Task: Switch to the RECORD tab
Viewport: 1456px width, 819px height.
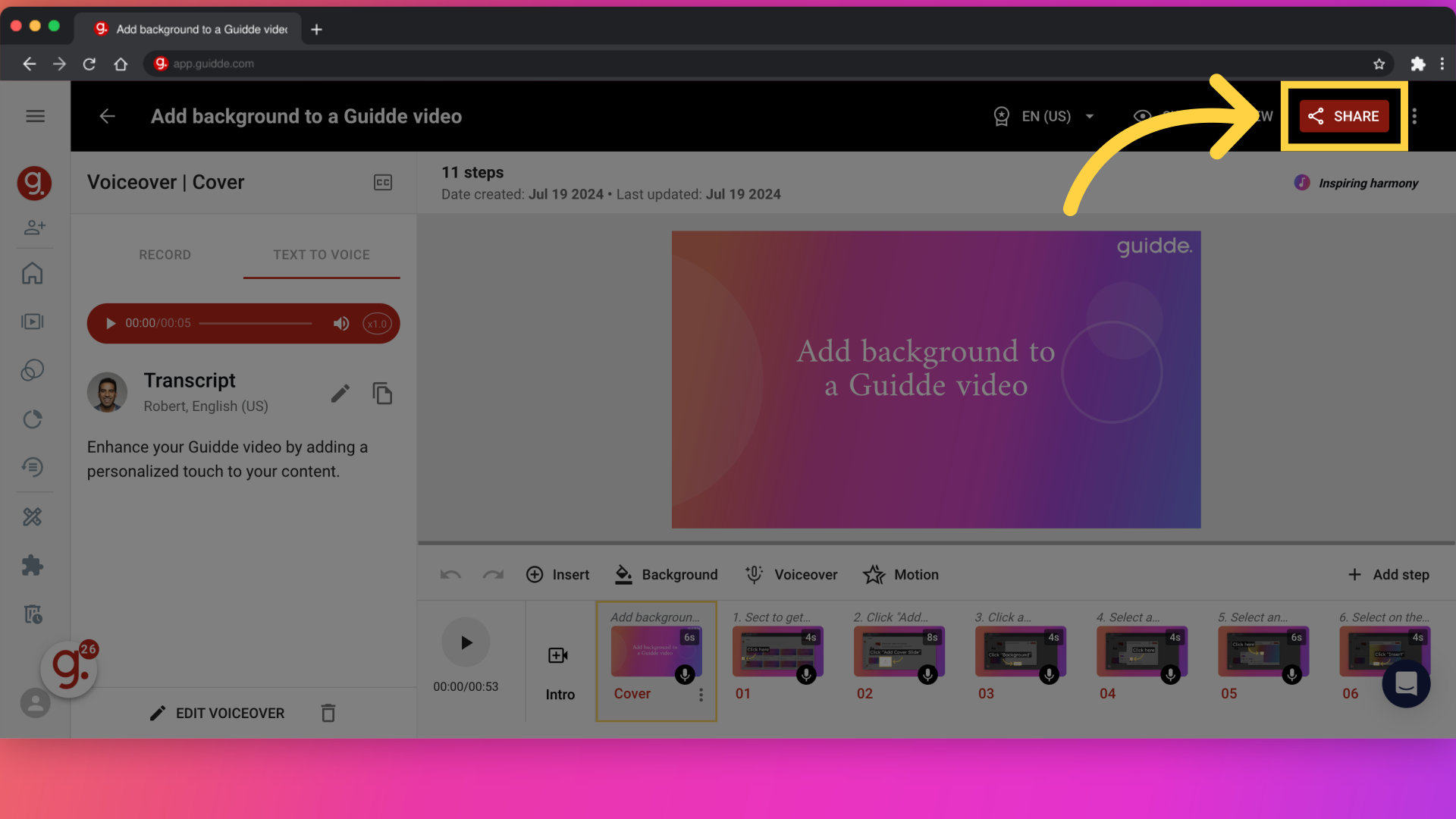Action: click(x=165, y=256)
